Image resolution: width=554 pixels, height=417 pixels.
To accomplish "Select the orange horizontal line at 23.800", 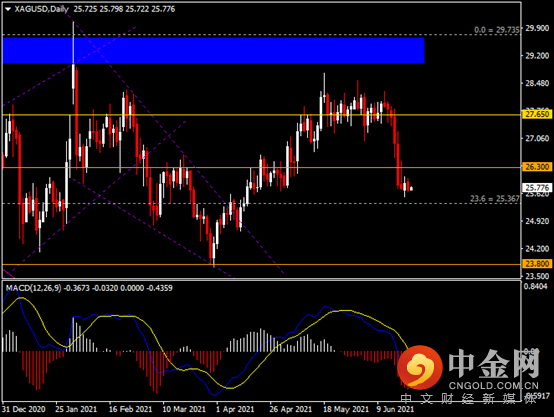I will (x=261, y=264).
